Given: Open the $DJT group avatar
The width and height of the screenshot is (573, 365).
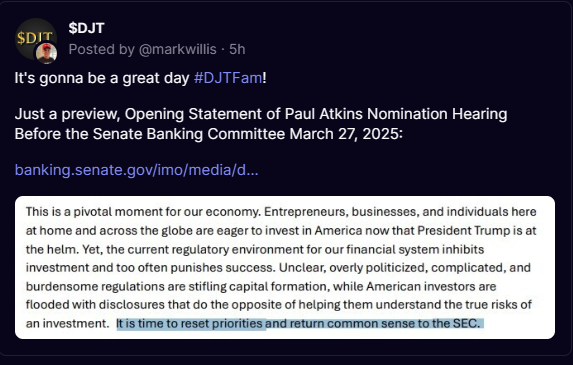Looking at the screenshot, I should pyautogui.click(x=33, y=37).
